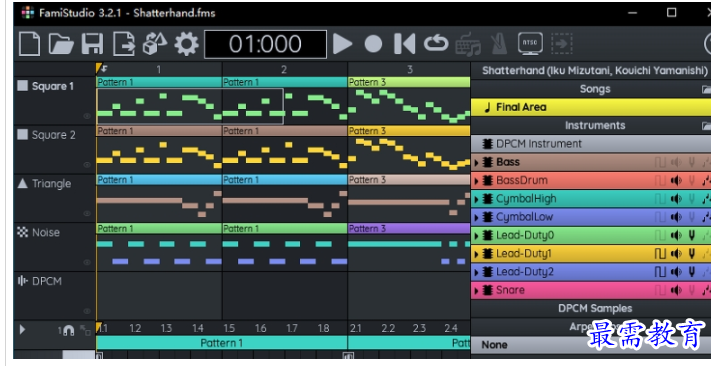Expand the CymbalHigh instrument
The width and height of the screenshot is (711, 366).
tap(477, 199)
